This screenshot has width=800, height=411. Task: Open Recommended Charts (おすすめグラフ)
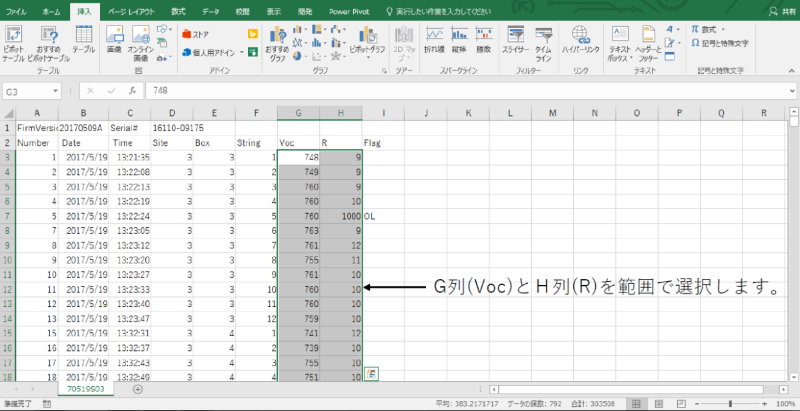coord(277,40)
